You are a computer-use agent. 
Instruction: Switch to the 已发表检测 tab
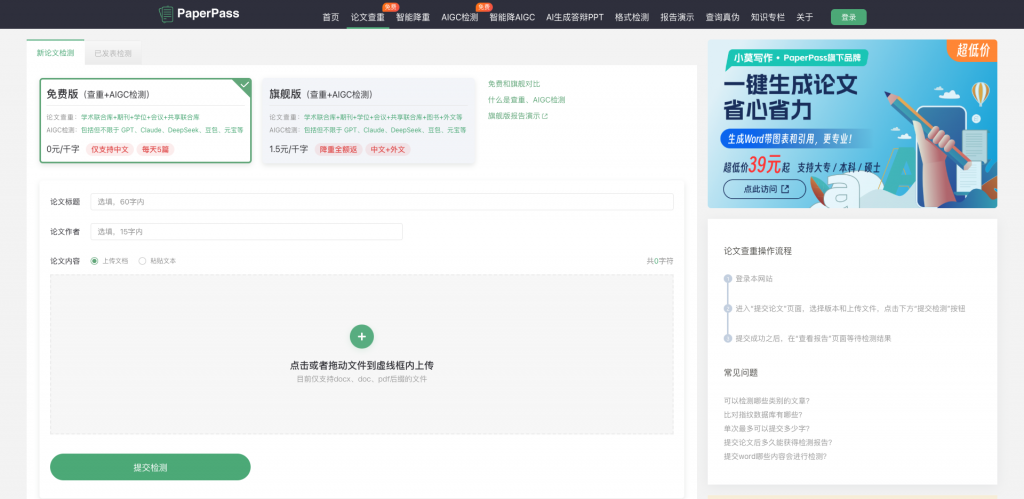(x=113, y=53)
